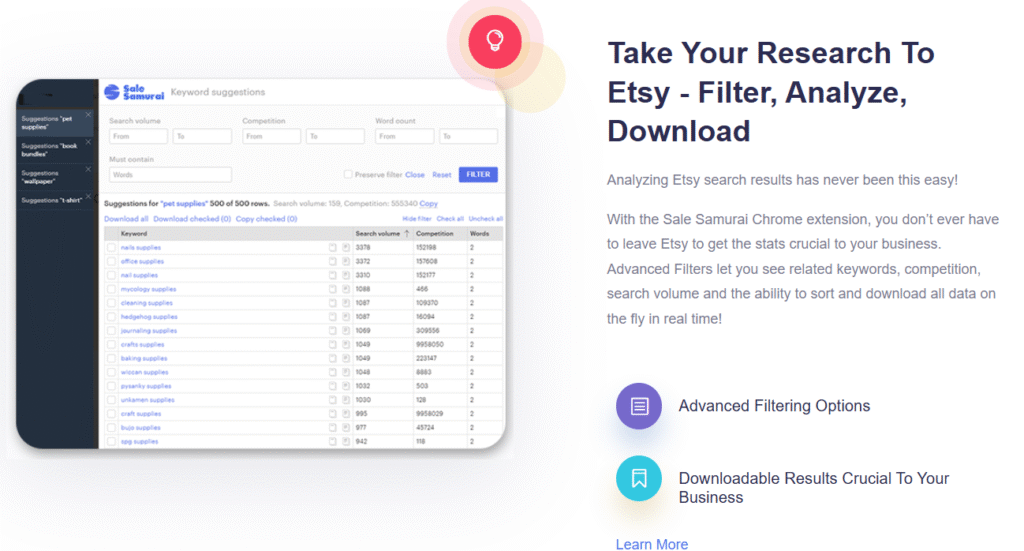
Task: Click Copy link beside Competition: 555340
Action: coord(428,204)
